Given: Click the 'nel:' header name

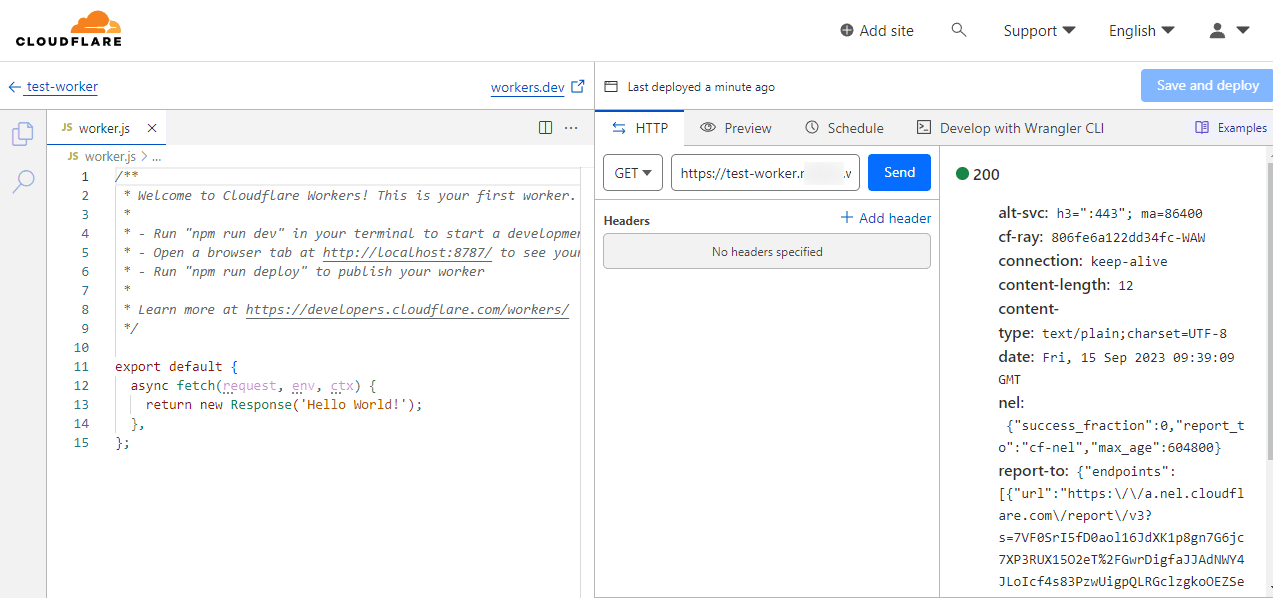Looking at the screenshot, I should pyautogui.click(x=1011, y=403).
